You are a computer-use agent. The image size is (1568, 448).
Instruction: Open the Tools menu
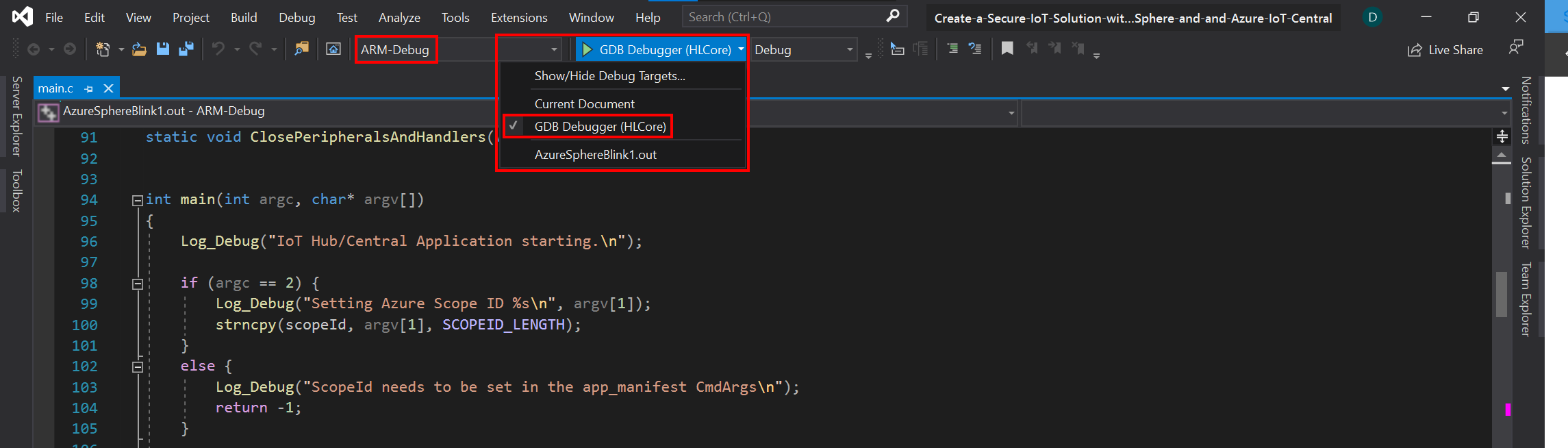click(455, 18)
